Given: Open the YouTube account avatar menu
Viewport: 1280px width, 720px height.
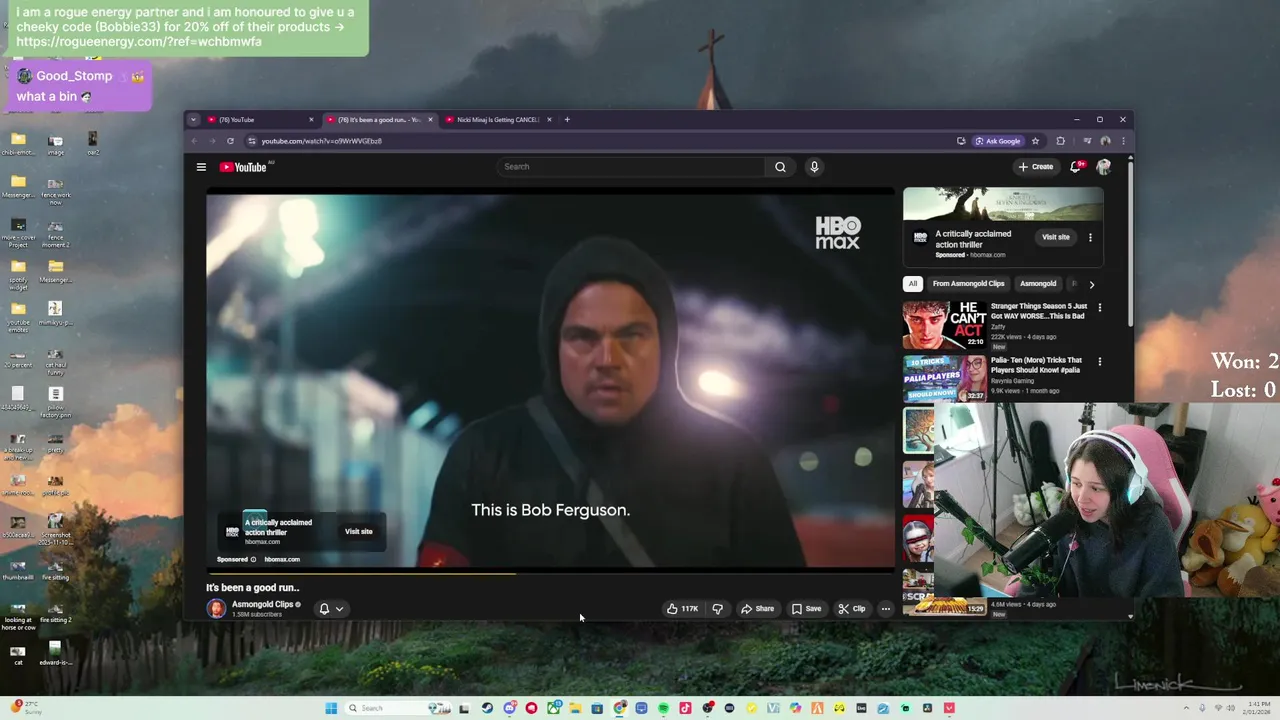Looking at the screenshot, I should tap(1104, 167).
